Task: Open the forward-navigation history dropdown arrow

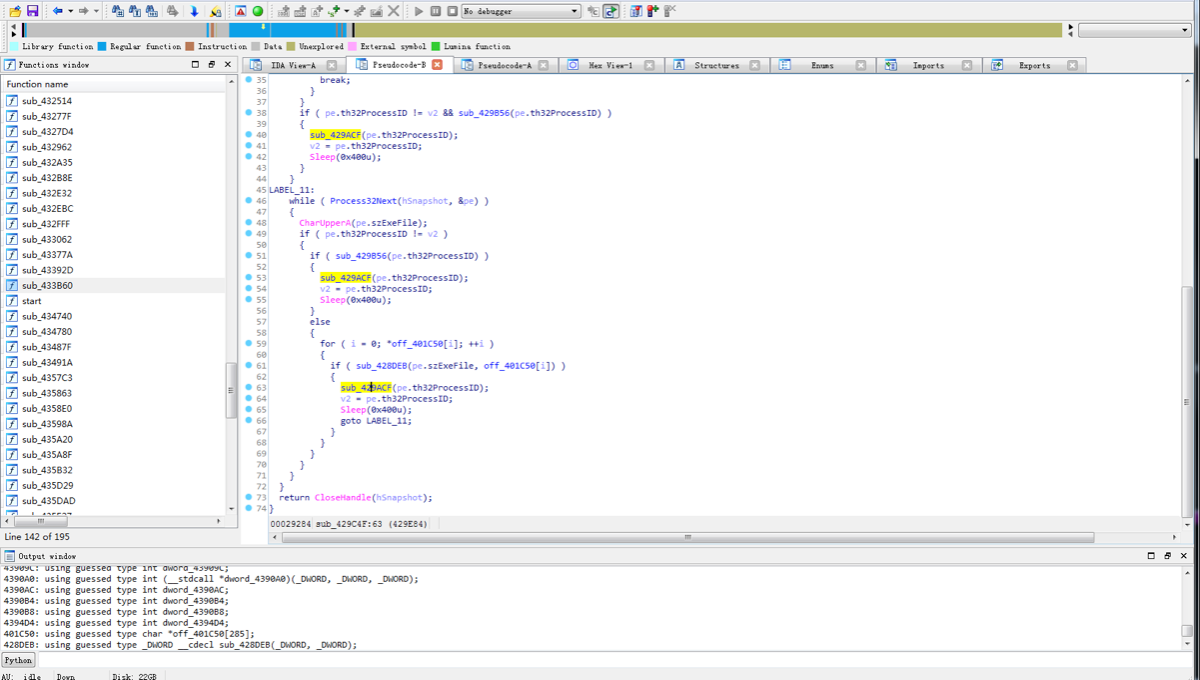Action: [96, 11]
